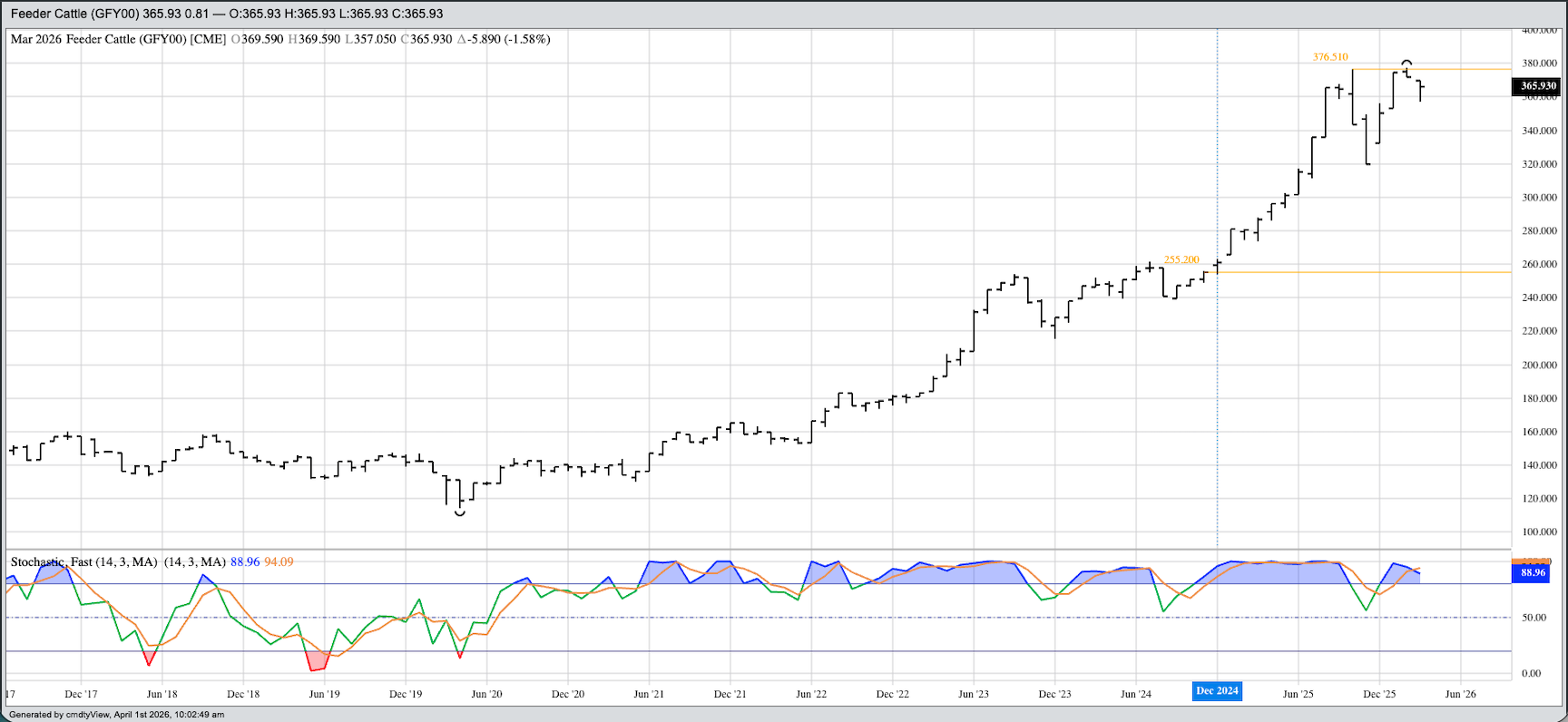Click the percent change -5.890 (-1.58%) readout
The width and height of the screenshot is (1568, 722).
504,39
